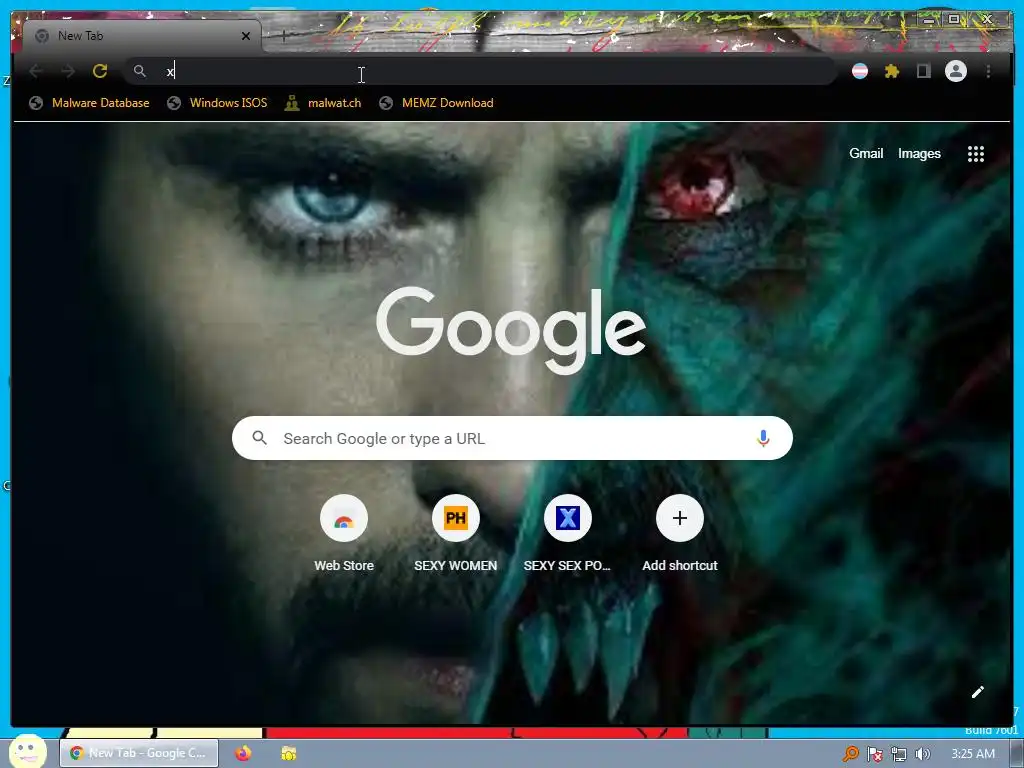This screenshot has height=768, width=1024.
Task: Switch to Chrome taskbar button
Action: (139, 753)
